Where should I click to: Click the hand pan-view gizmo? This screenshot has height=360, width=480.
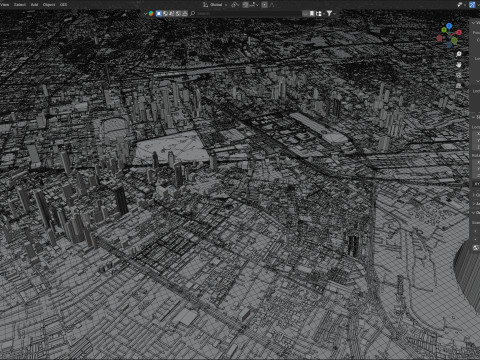tap(459, 65)
